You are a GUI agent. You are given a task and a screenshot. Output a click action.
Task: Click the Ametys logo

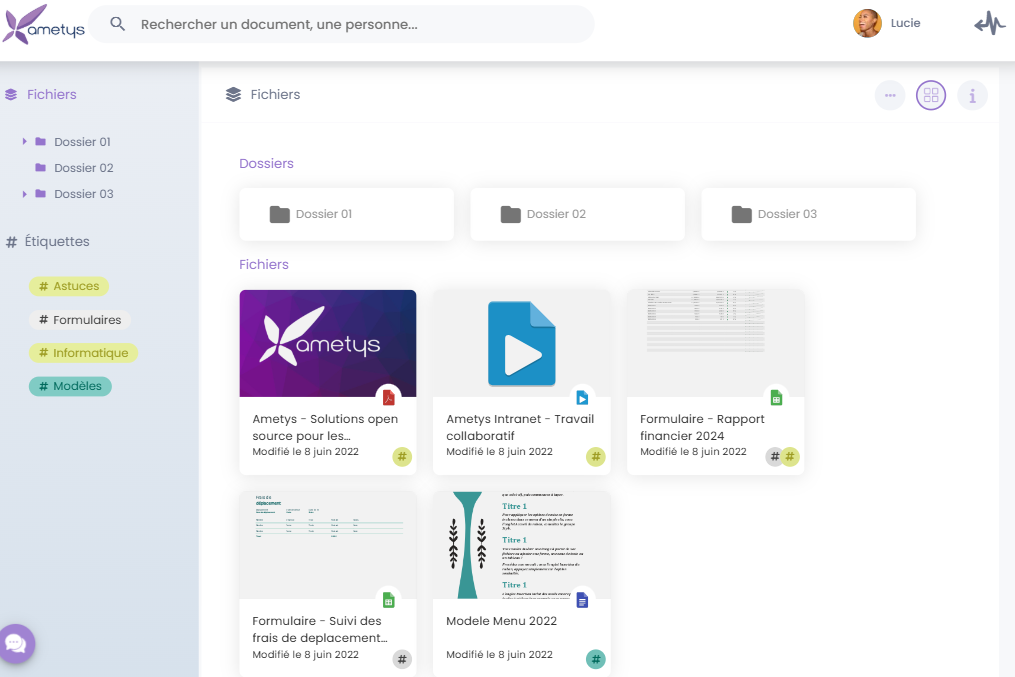point(43,25)
